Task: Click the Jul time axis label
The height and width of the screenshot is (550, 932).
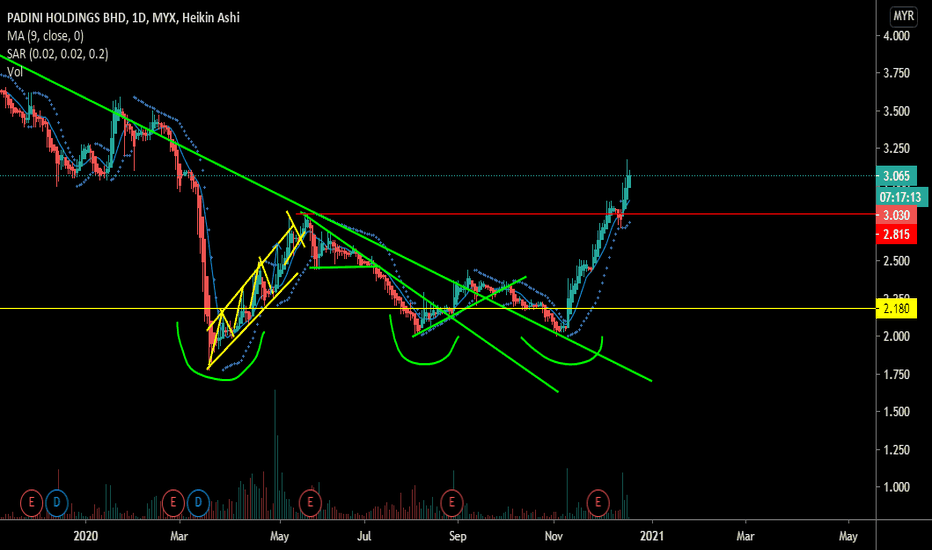Action: [x=364, y=536]
